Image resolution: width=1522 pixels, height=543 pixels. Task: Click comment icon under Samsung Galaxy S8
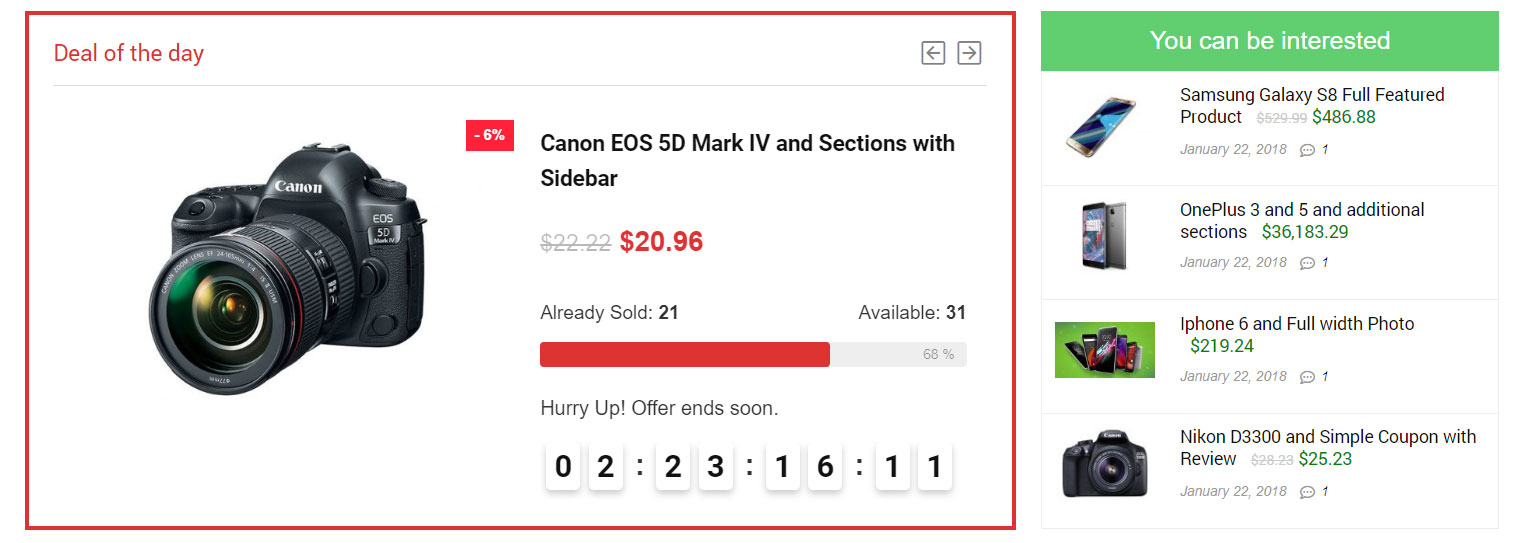point(1307,150)
